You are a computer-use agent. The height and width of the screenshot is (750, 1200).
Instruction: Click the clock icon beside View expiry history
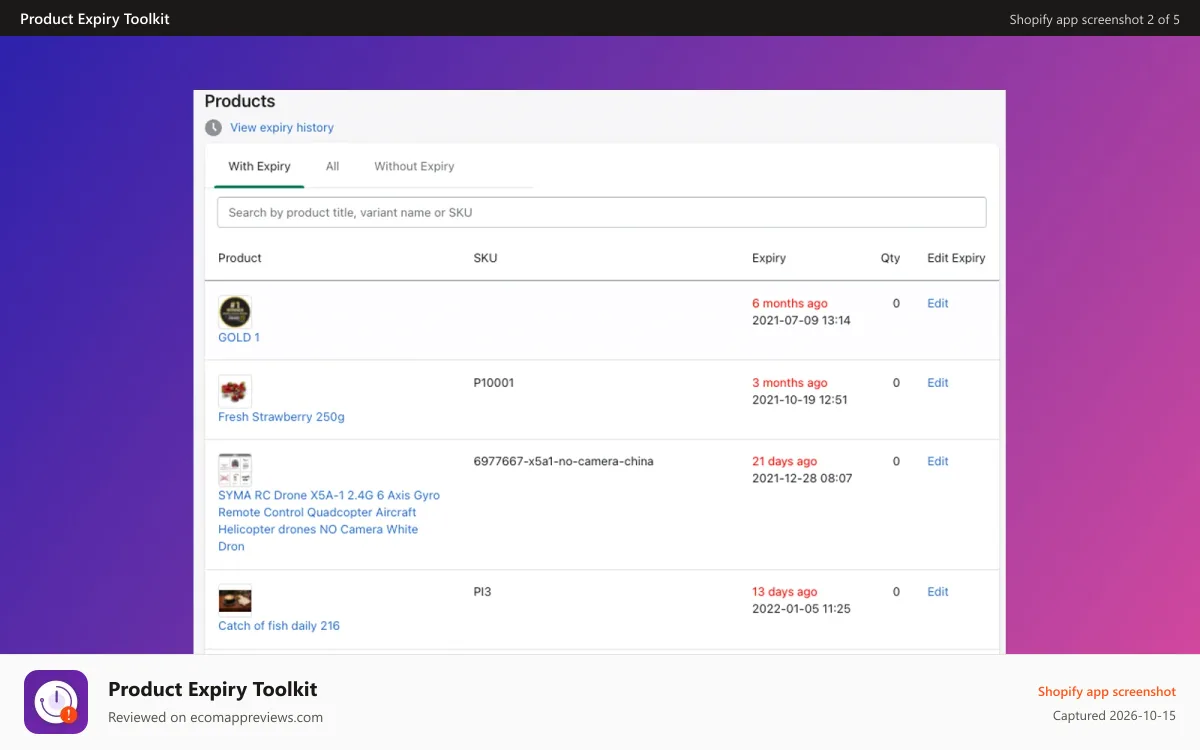point(213,128)
